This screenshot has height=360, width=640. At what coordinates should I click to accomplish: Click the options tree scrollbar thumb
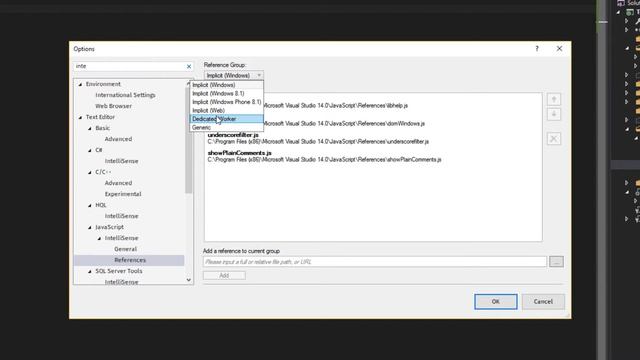[x=188, y=140]
